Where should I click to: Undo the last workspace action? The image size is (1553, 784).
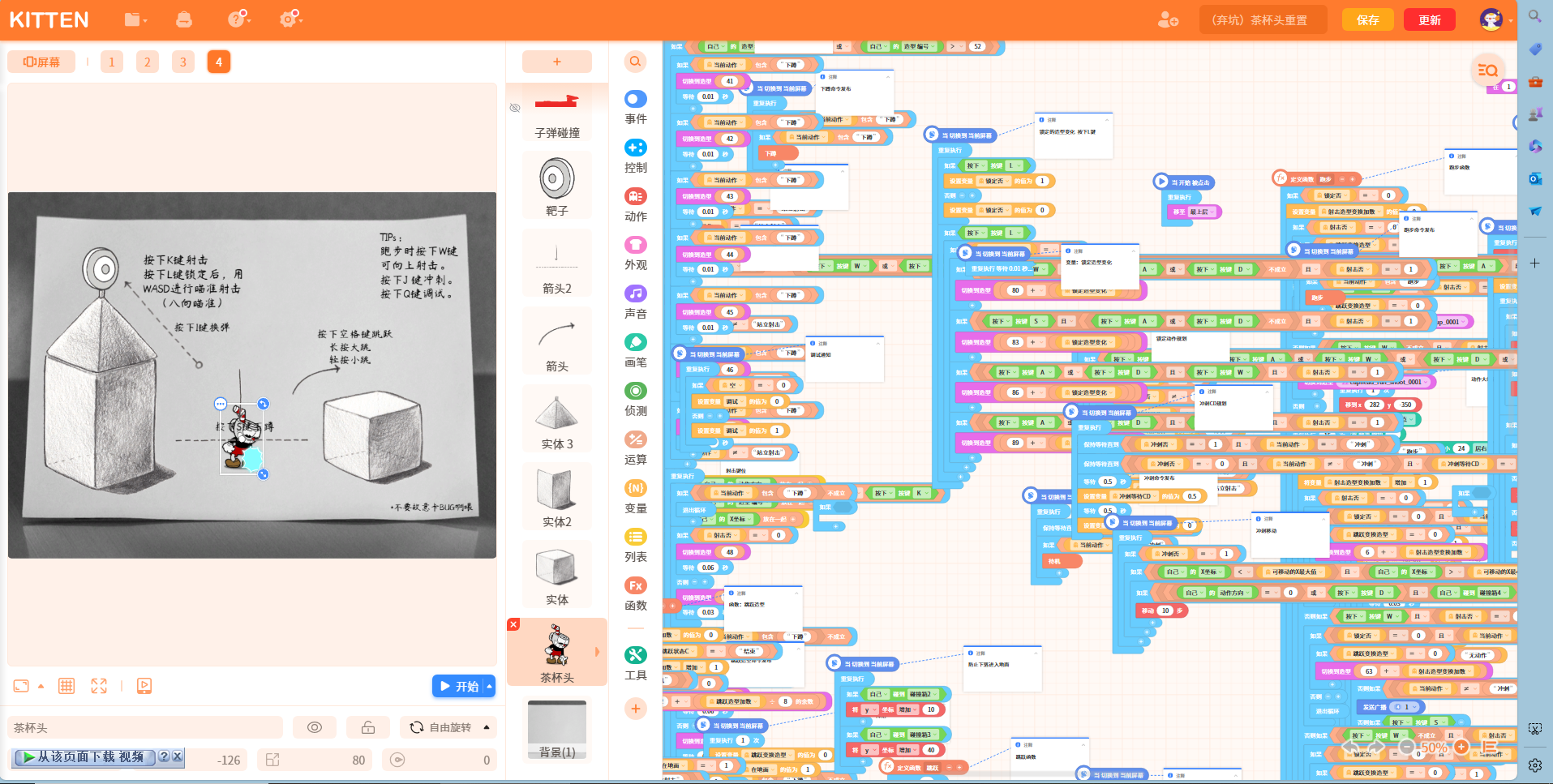(1350, 748)
